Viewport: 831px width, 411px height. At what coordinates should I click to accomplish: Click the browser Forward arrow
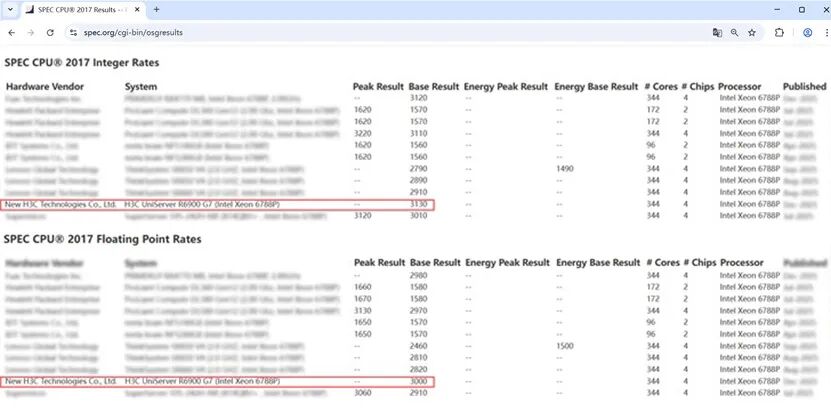tap(31, 33)
